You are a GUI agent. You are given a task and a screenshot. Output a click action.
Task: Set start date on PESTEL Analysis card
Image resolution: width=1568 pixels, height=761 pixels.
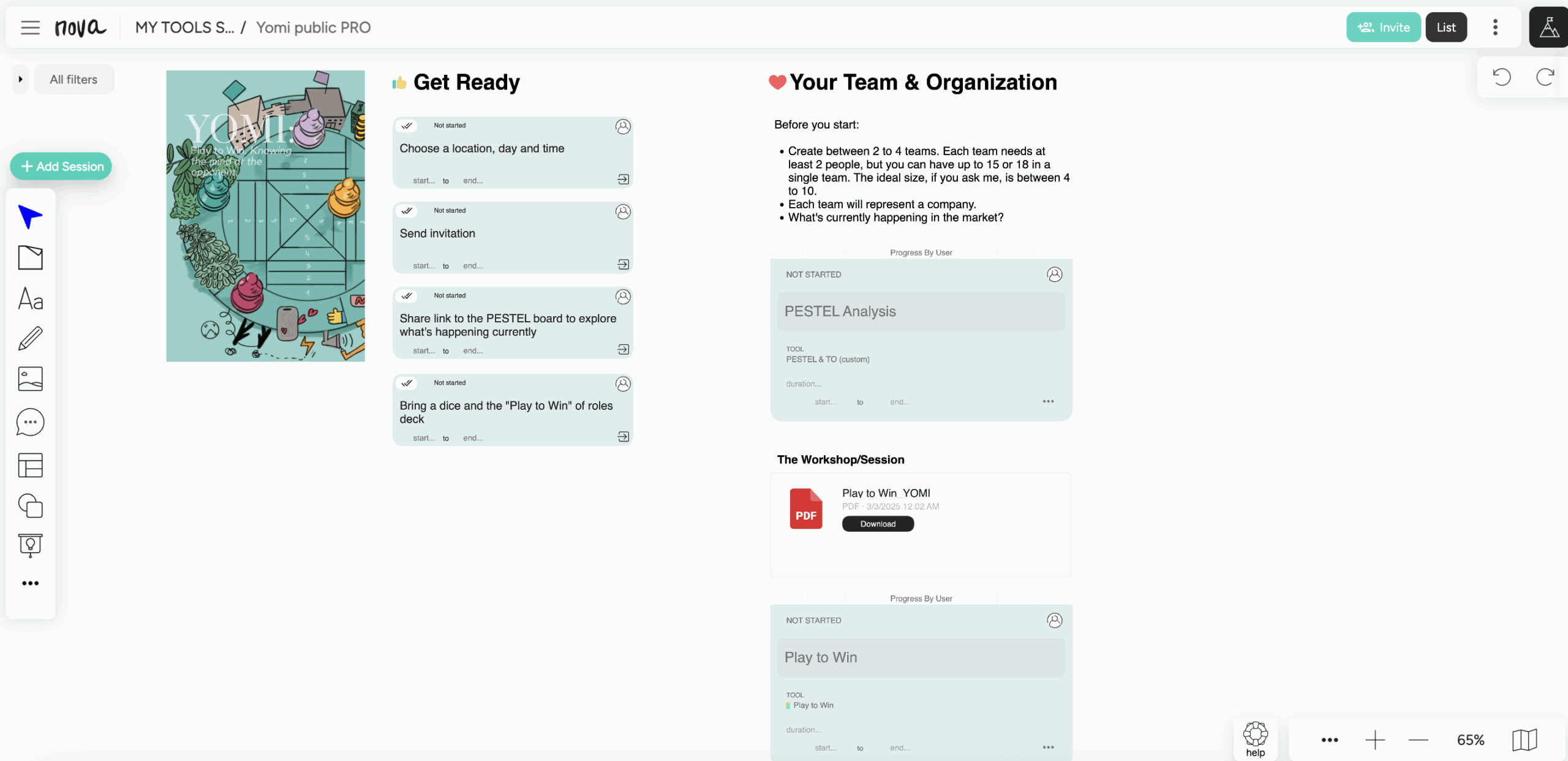(x=825, y=402)
